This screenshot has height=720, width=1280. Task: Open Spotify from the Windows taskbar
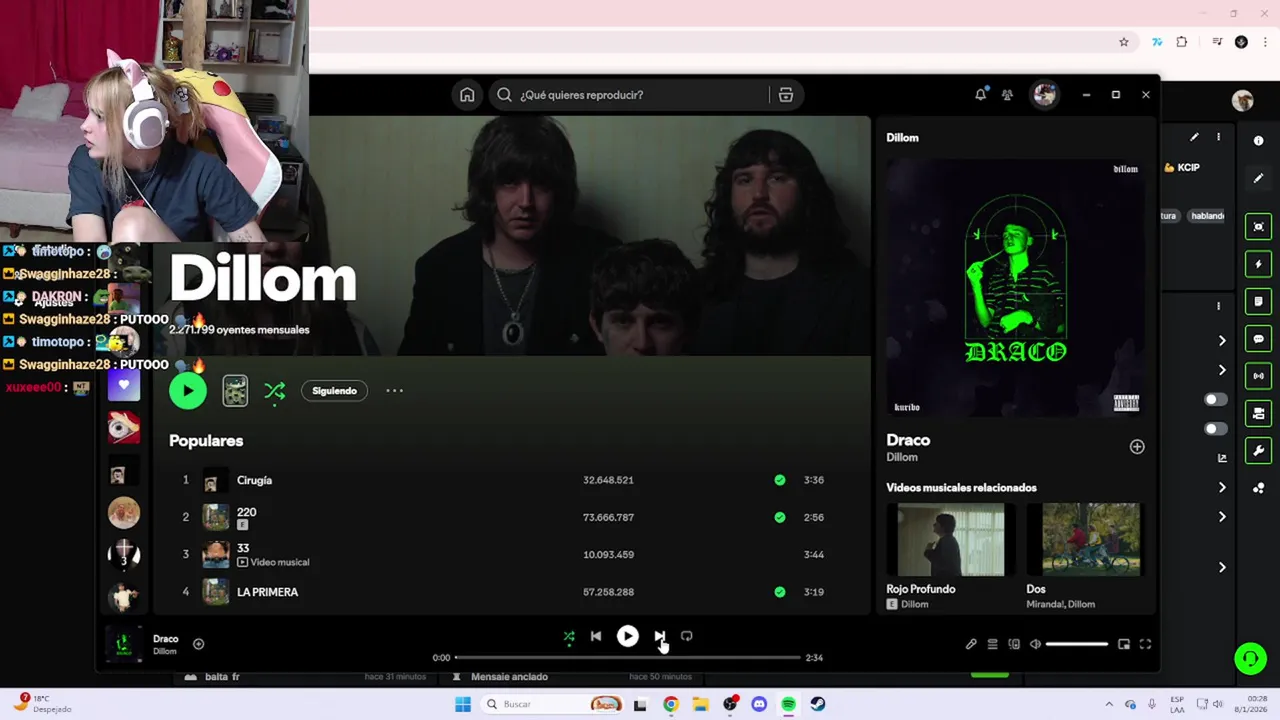point(788,704)
